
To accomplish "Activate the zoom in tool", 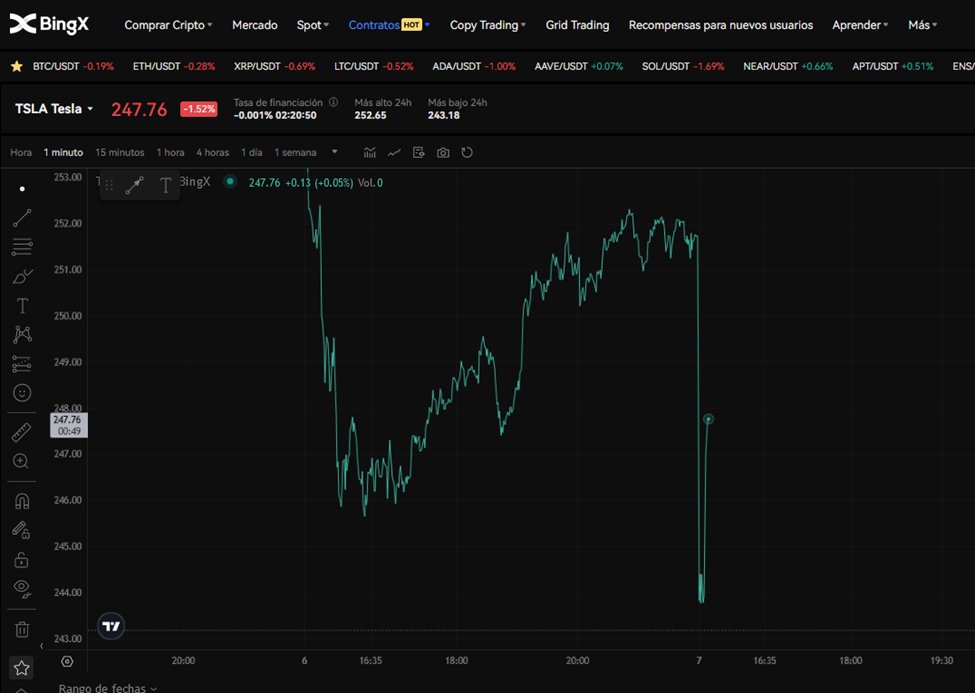I will (x=21, y=461).
